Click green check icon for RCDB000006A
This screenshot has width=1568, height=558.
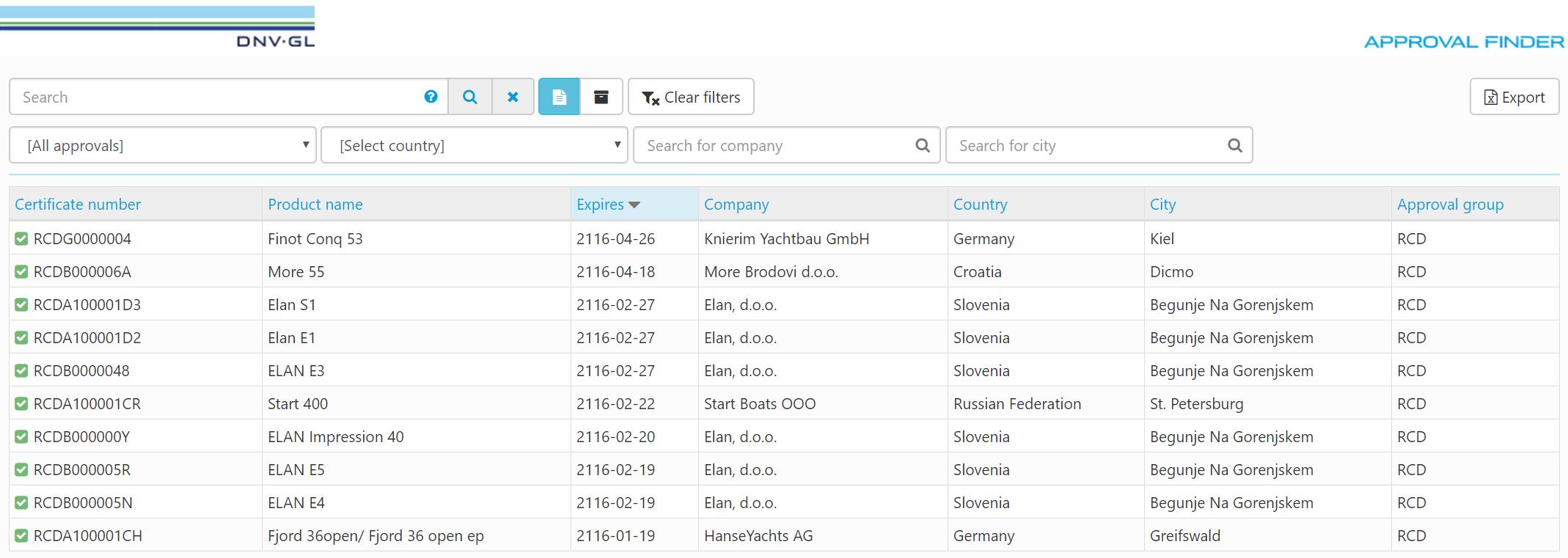[x=21, y=271]
